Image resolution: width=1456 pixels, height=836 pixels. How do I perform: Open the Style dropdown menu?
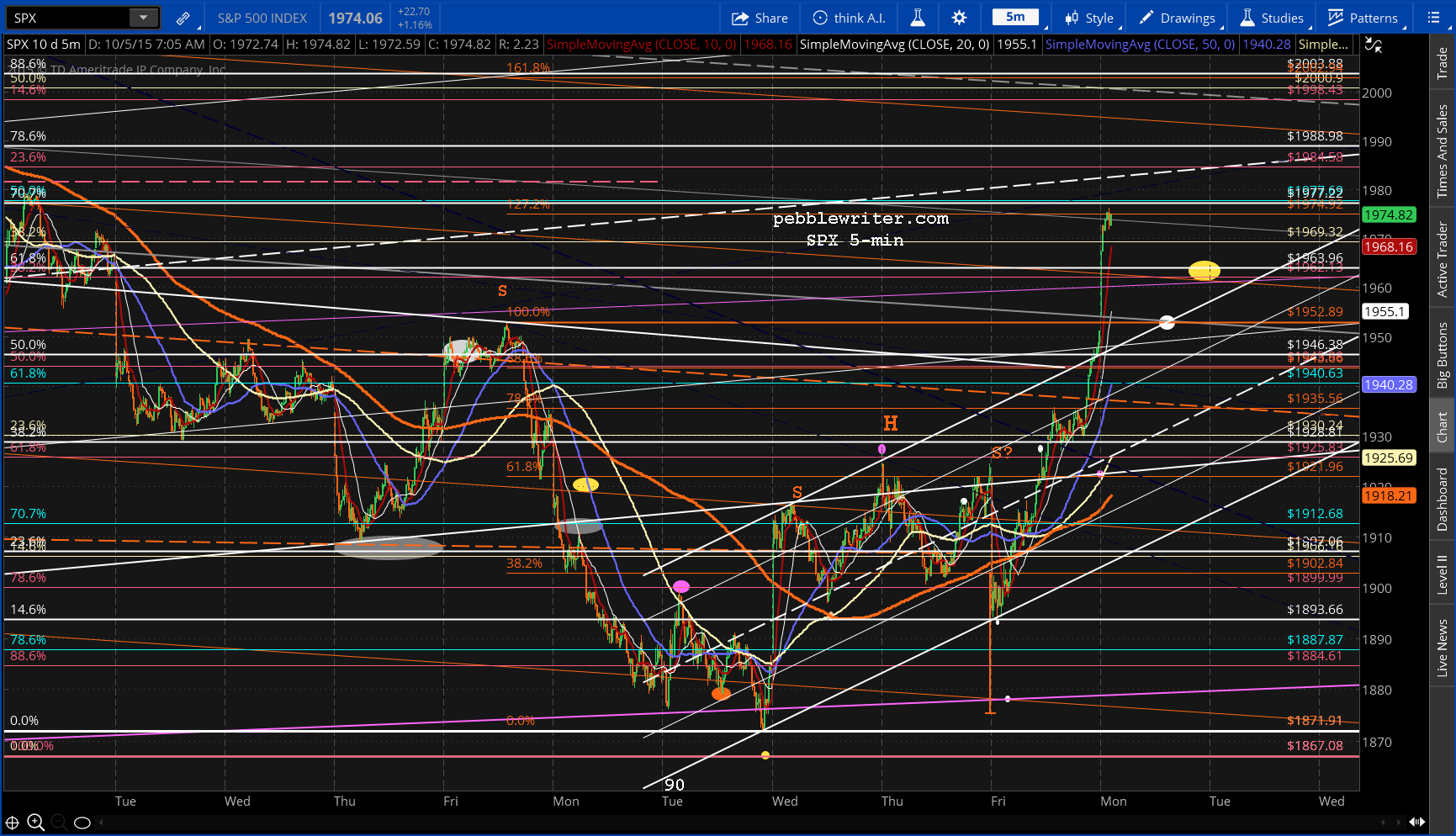[1089, 18]
